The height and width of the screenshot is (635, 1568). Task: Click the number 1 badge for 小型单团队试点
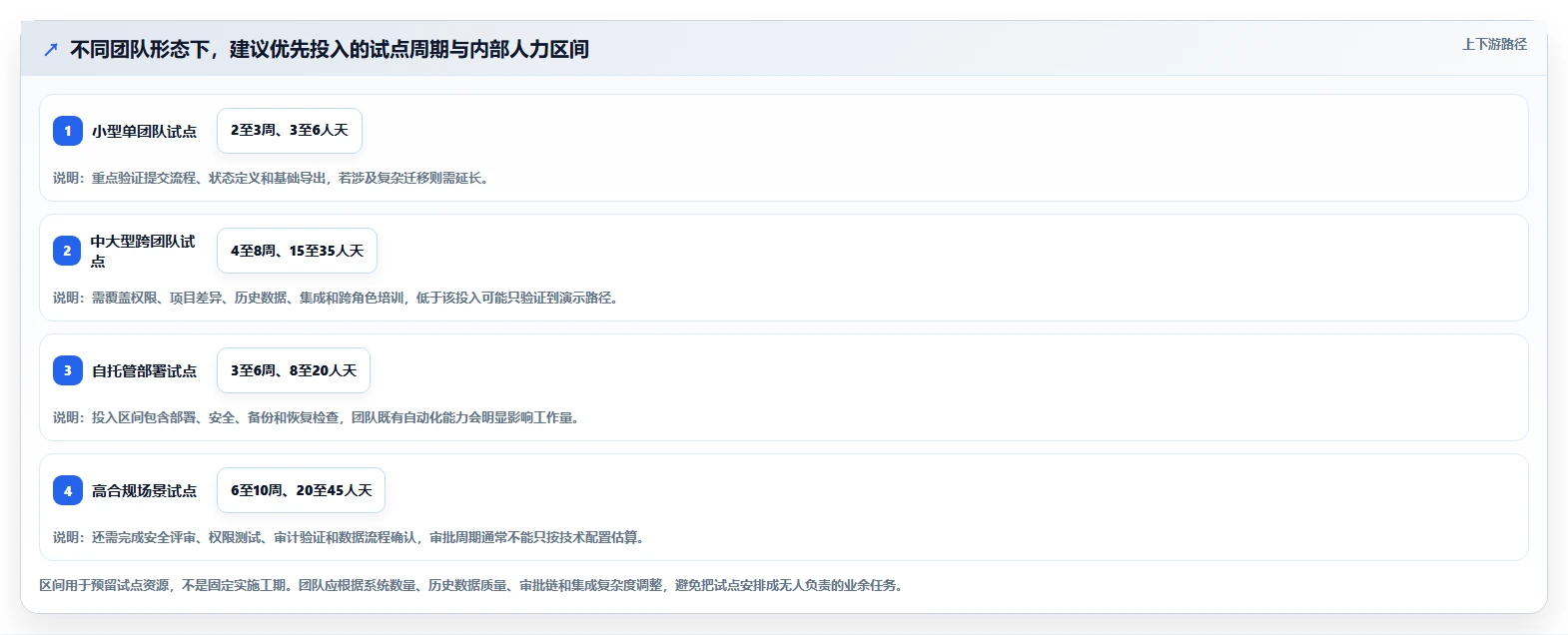coord(68,131)
